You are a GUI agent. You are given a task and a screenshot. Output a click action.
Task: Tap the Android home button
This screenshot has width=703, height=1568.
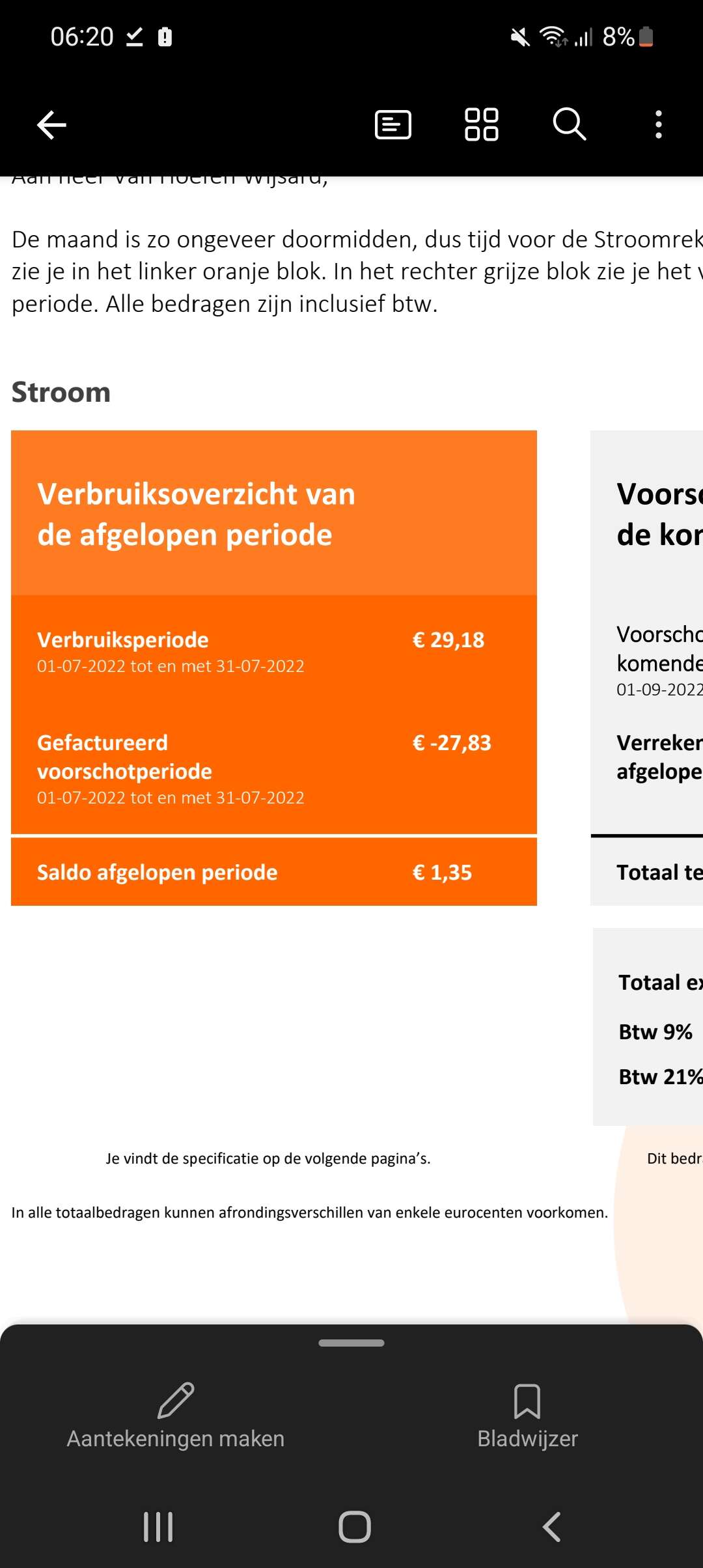[355, 1527]
